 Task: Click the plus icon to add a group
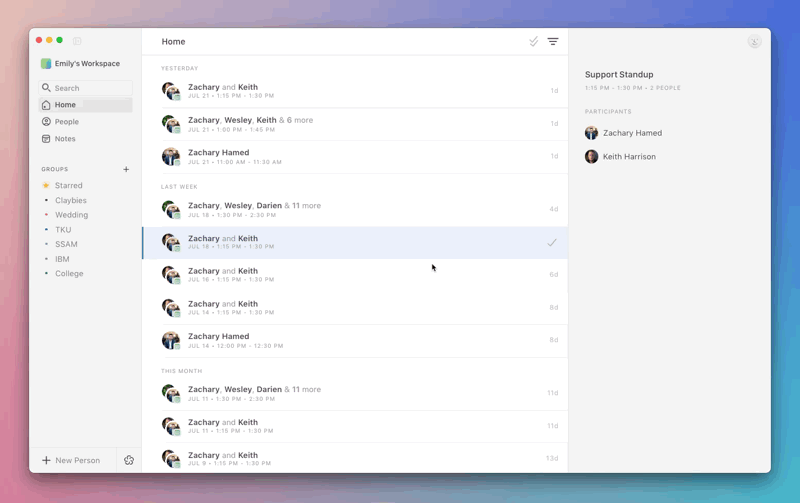click(126, 169)
